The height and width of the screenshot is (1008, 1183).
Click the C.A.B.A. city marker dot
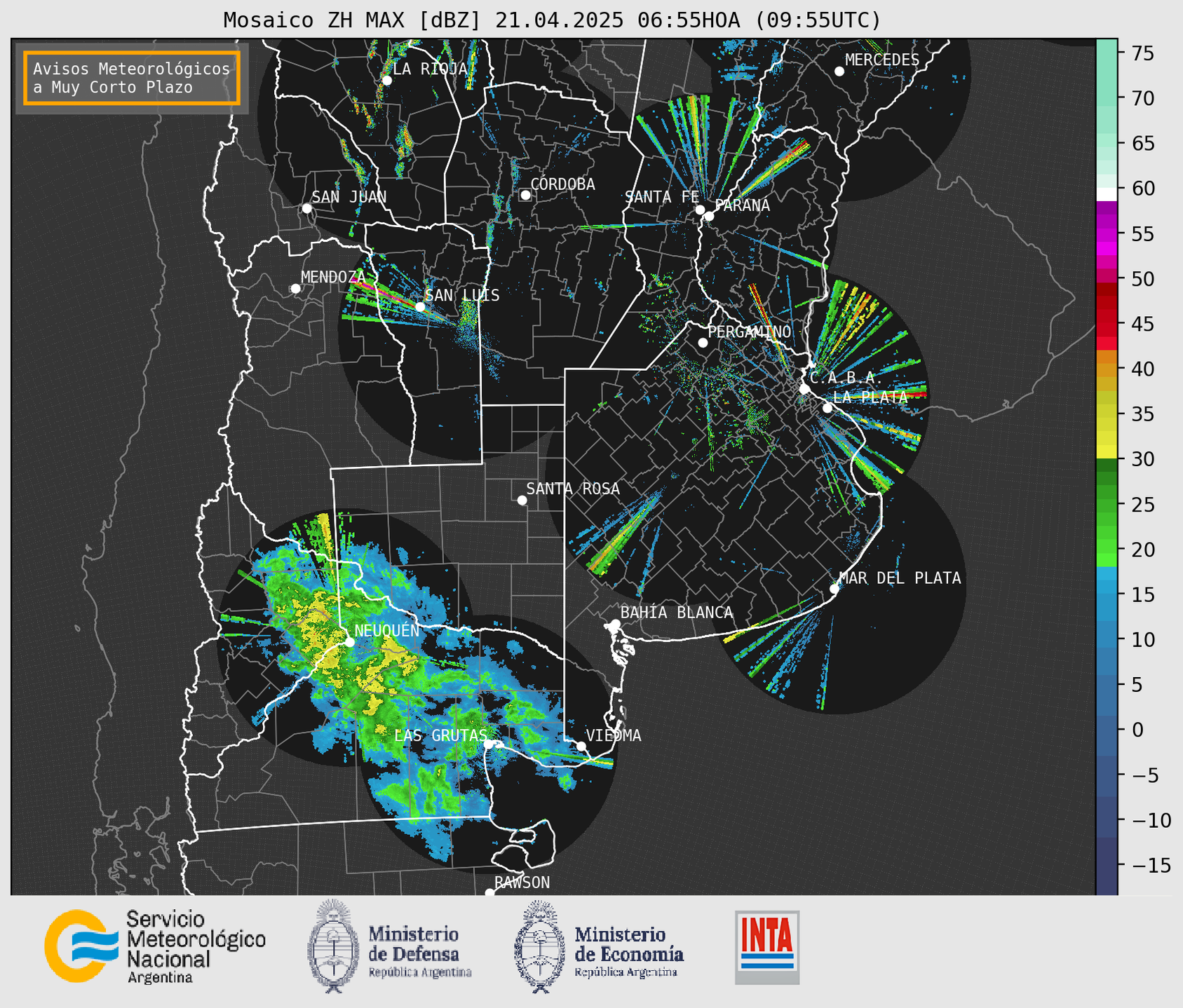click(x=804, y=389)
